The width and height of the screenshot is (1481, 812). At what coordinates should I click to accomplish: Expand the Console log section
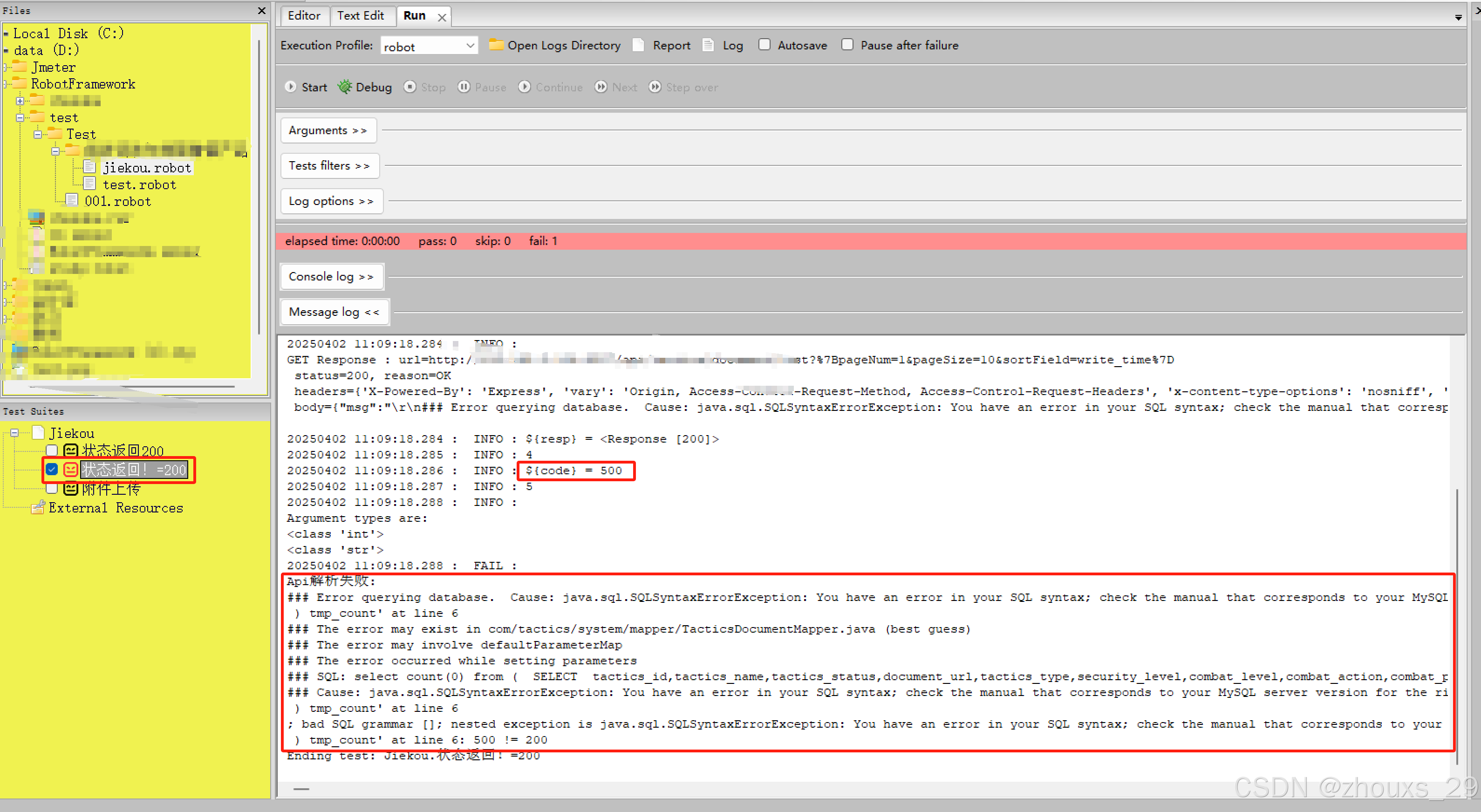point(331,277)
